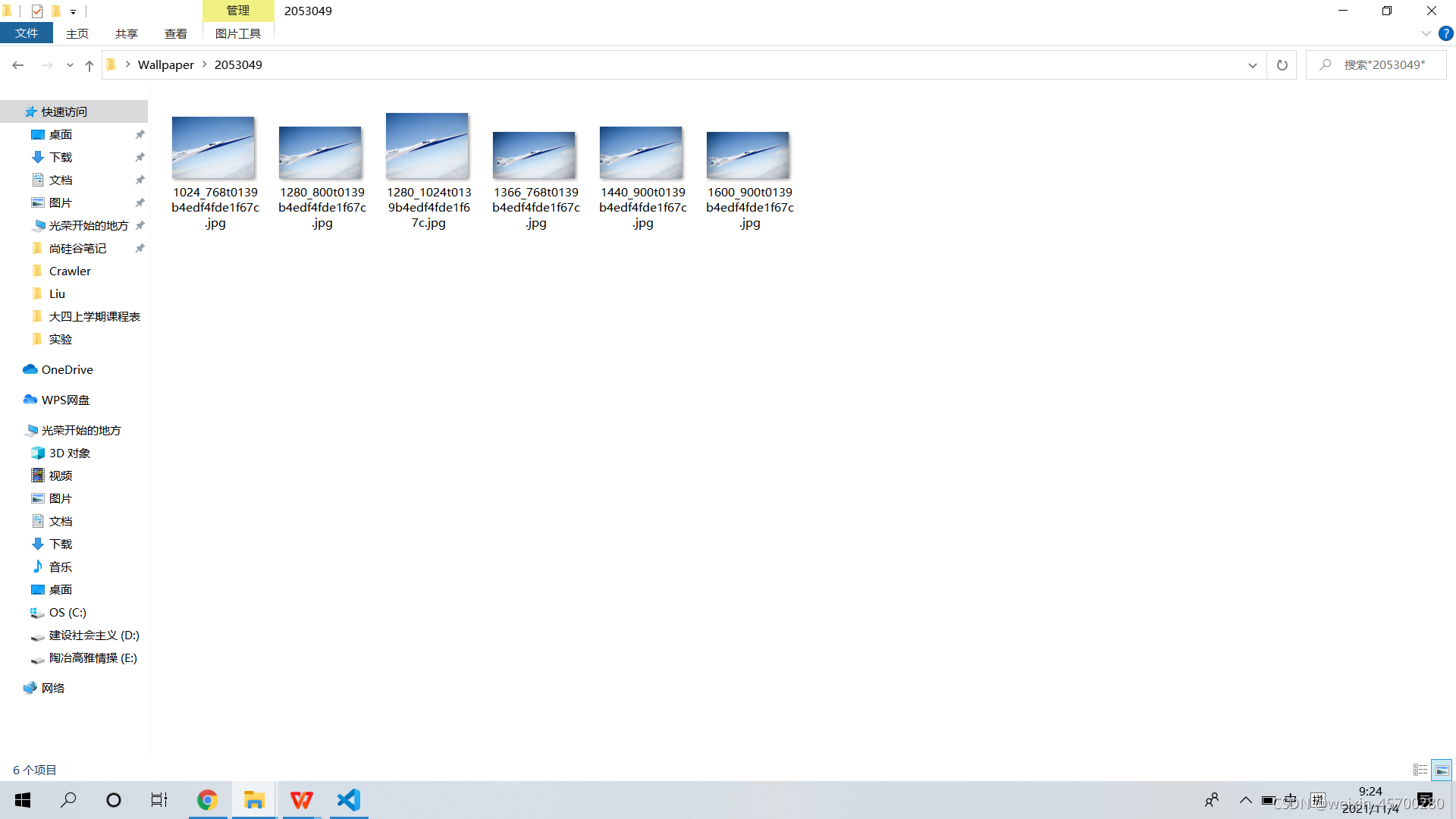The height and width of the screenshot is (819, 1456).
Task: Refresh the current folder view
Action: [1282, 65]
